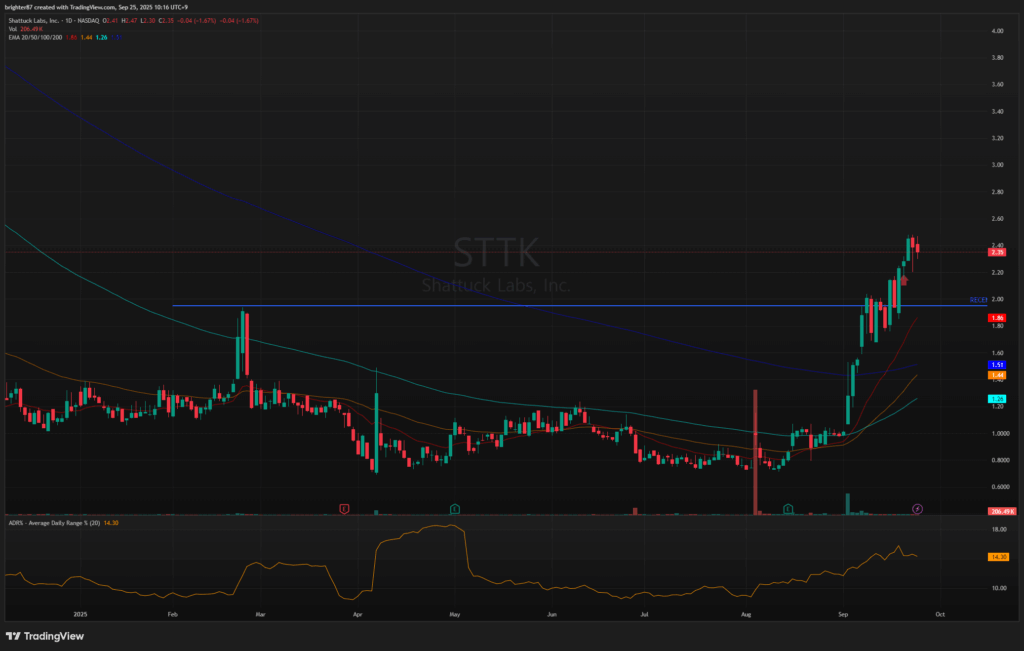Click the 'Vol 206.49K' volume legend

point(25,29)
